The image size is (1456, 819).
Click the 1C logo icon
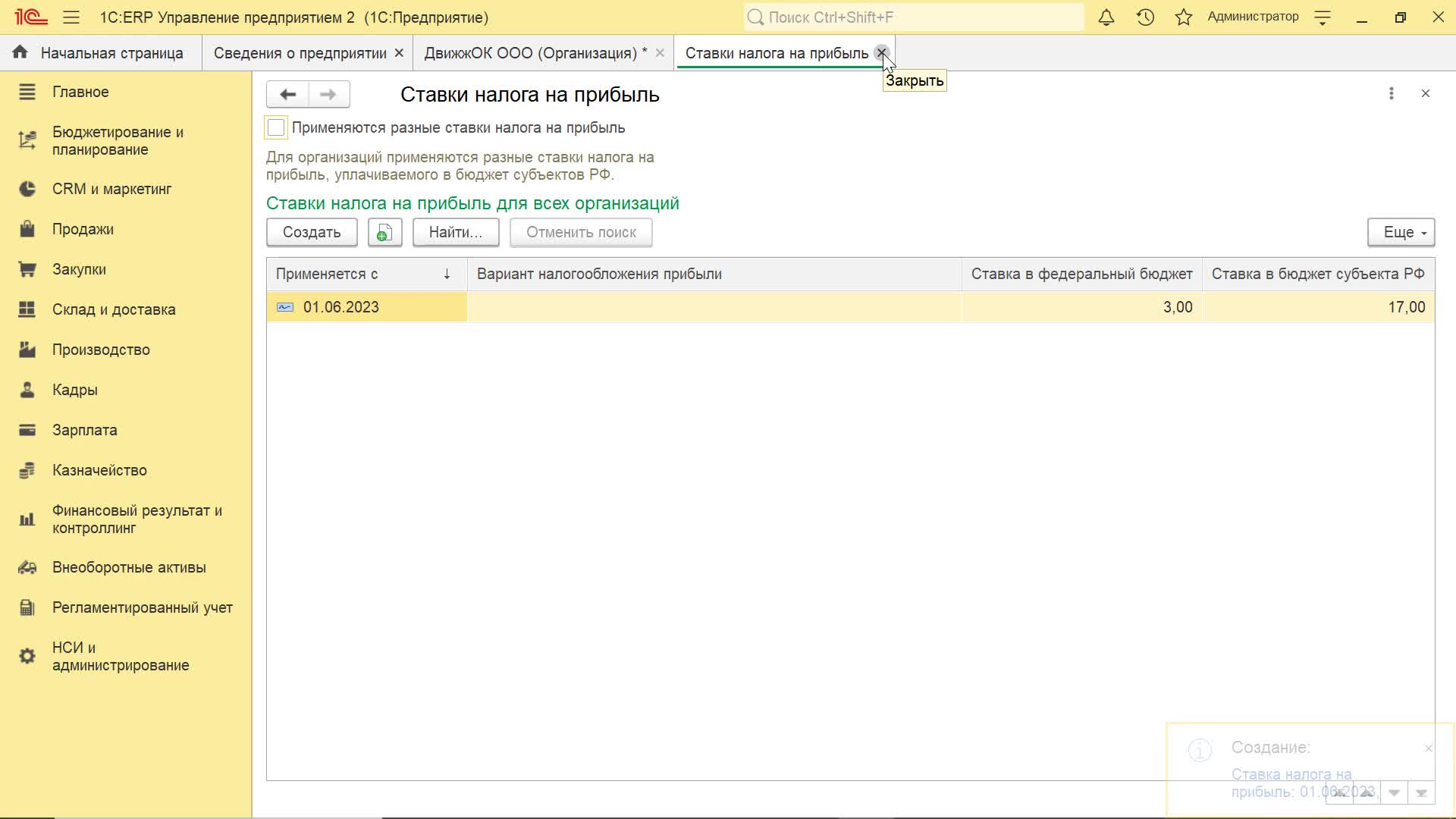31,17
